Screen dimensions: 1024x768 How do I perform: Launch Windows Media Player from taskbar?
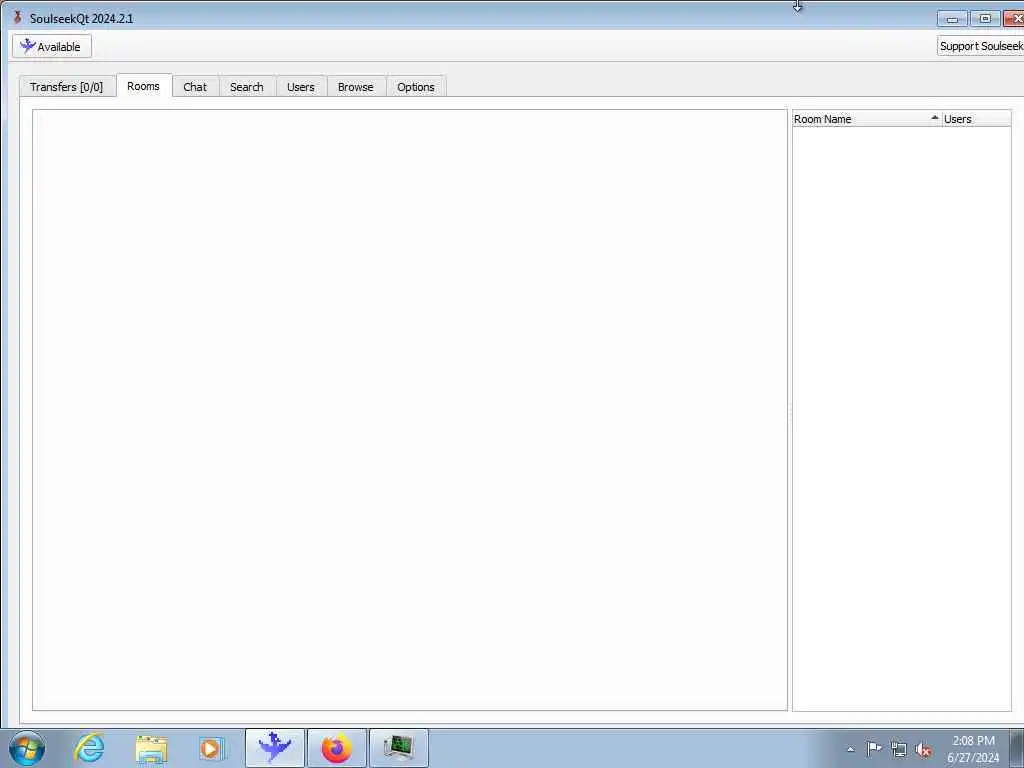[x=212, y=748]
